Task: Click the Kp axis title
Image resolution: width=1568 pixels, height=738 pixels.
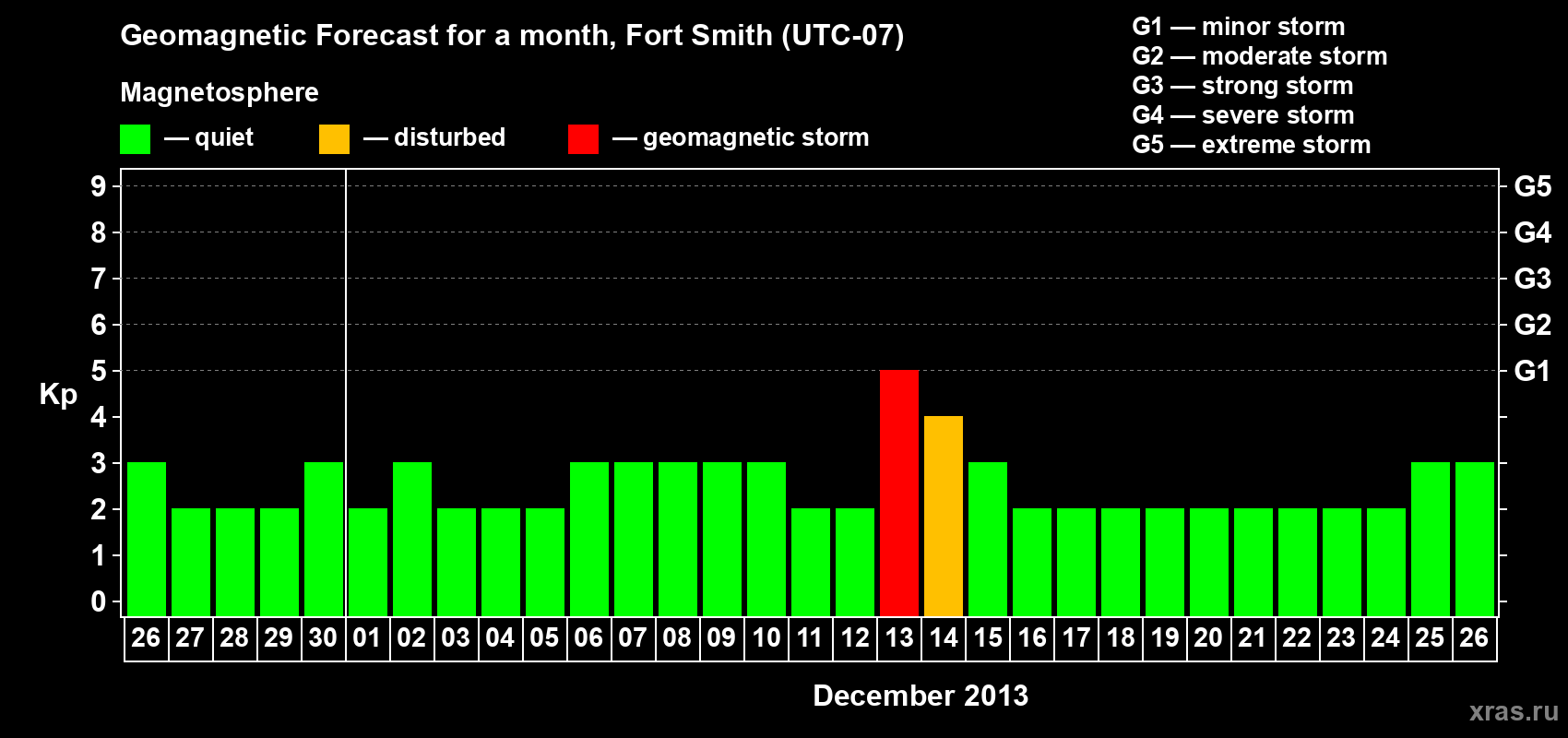Action: pyautogui.click(x=58, y=395)
